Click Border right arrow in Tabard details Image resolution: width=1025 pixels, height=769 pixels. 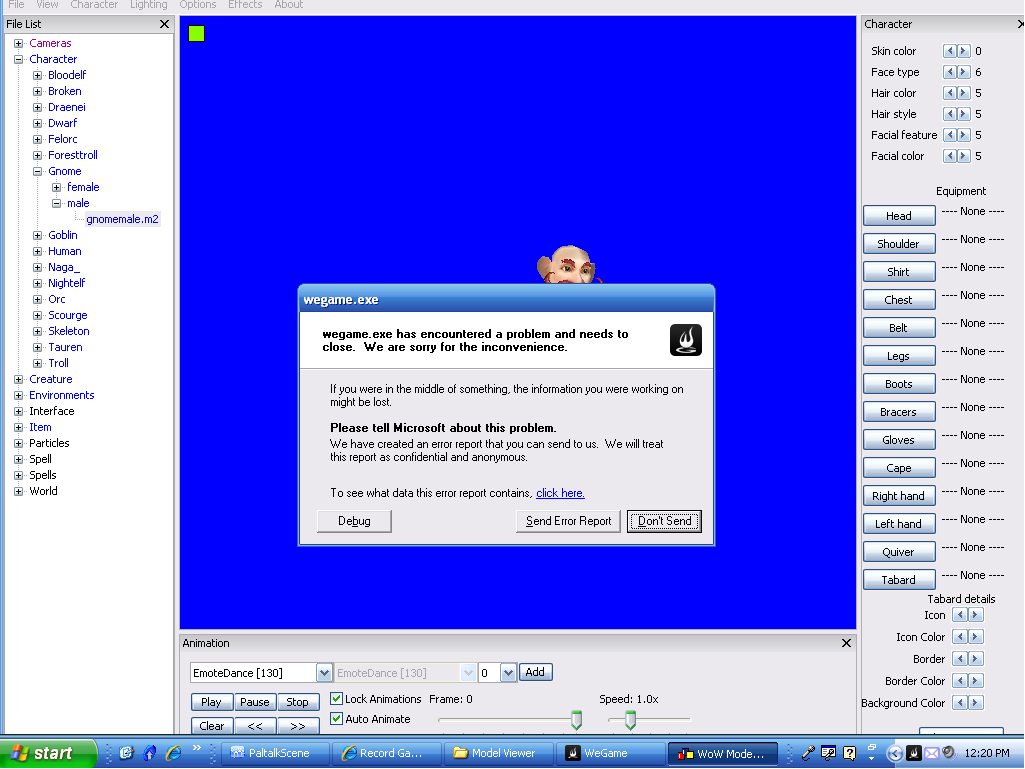[975, 658]
